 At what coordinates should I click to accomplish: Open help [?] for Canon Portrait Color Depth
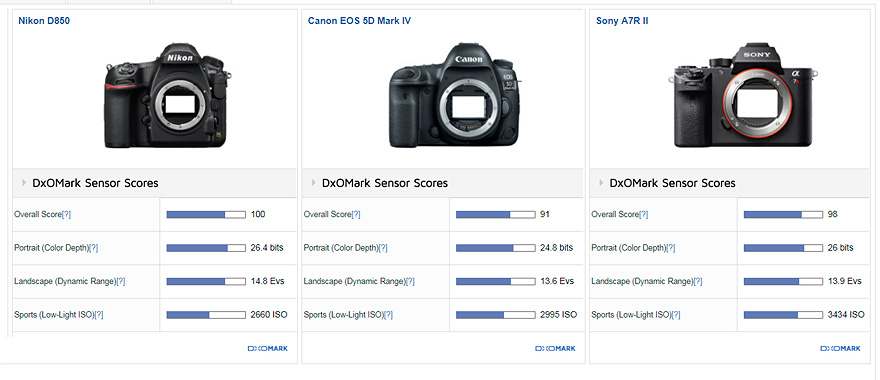click(x=383, y=248)
